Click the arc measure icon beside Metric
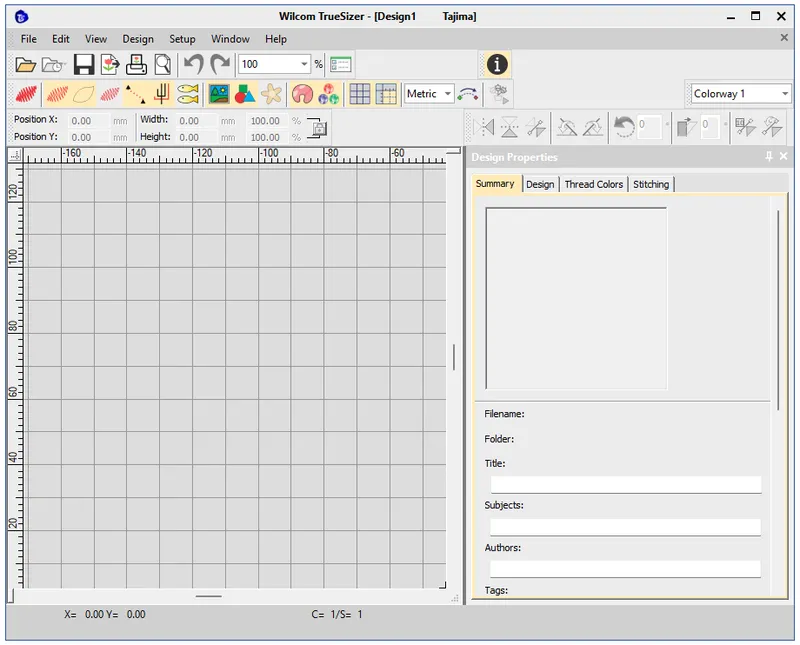Viewport: 800px width, 645px height. [x=468, y=94]
